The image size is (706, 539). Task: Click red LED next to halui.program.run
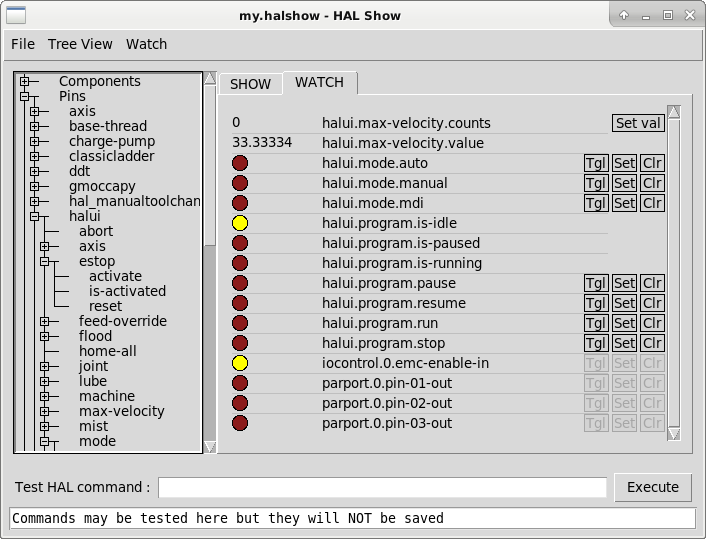pyautogui.click(x=240, y=323)
